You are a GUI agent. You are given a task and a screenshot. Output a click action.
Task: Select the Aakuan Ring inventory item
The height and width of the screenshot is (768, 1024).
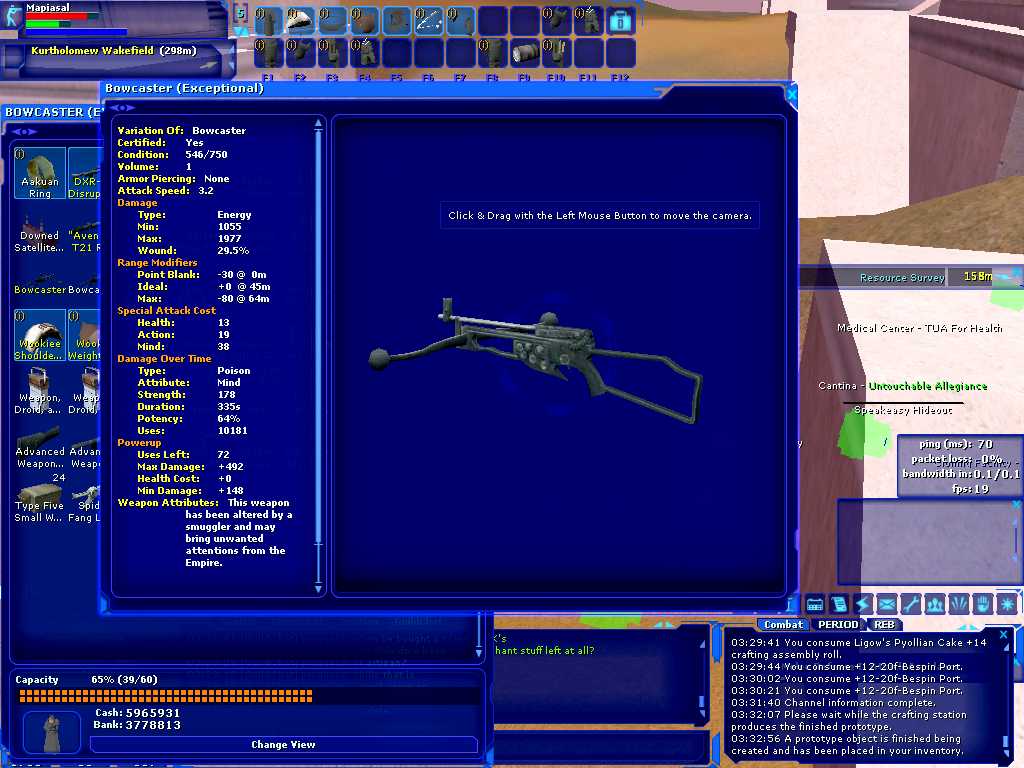click(40, 173)
